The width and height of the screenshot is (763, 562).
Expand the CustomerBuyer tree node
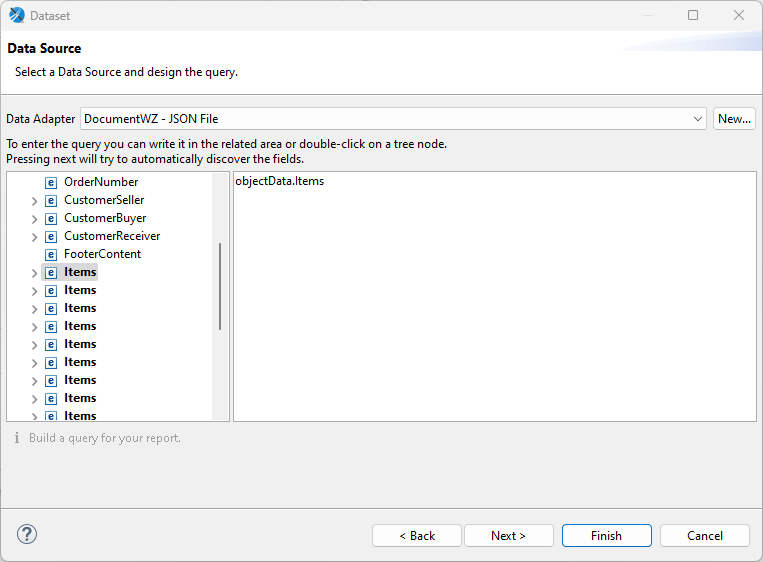pos(35,219)
